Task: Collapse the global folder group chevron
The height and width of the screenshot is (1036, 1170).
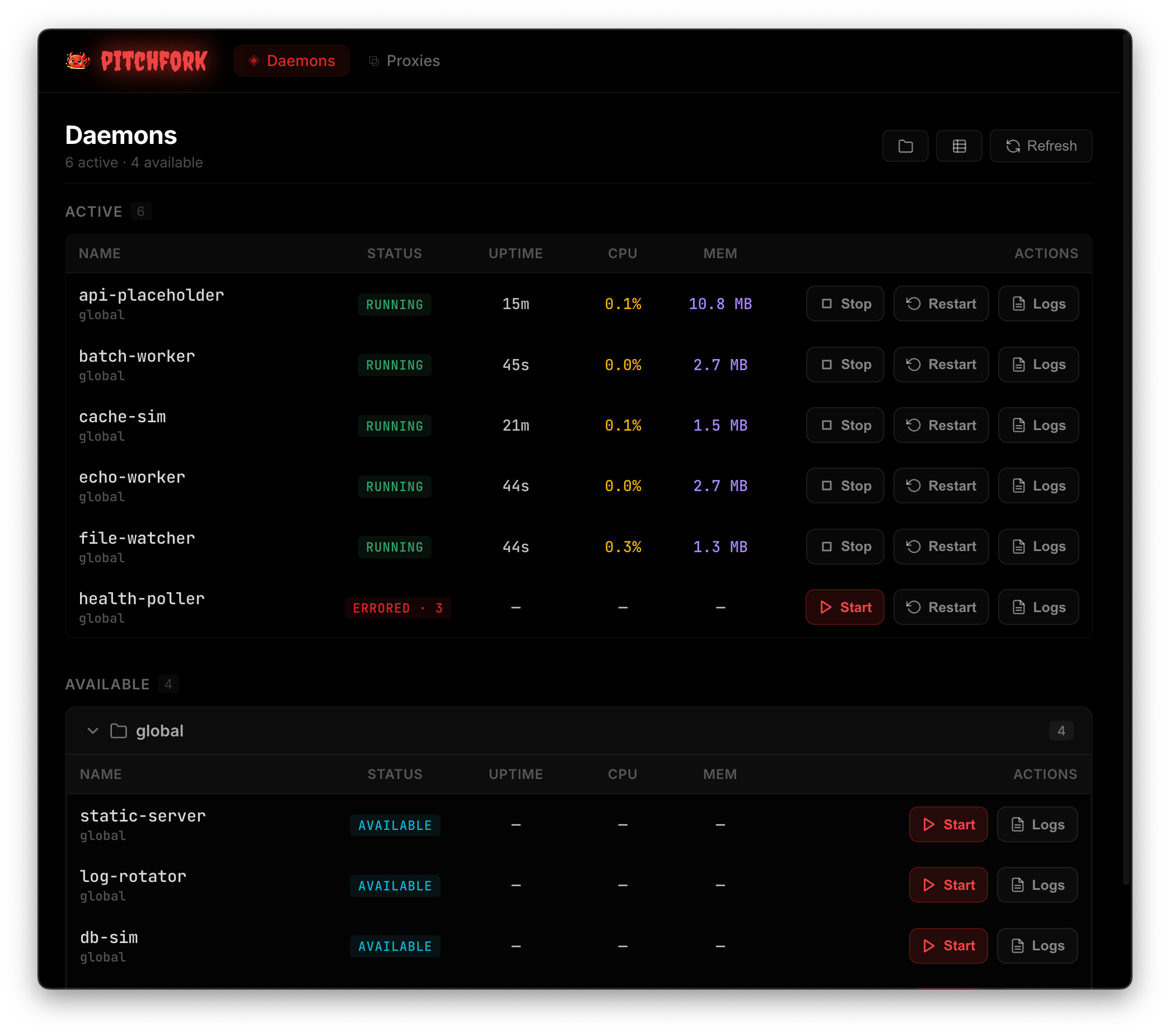Action: click(x=93, y=731)
